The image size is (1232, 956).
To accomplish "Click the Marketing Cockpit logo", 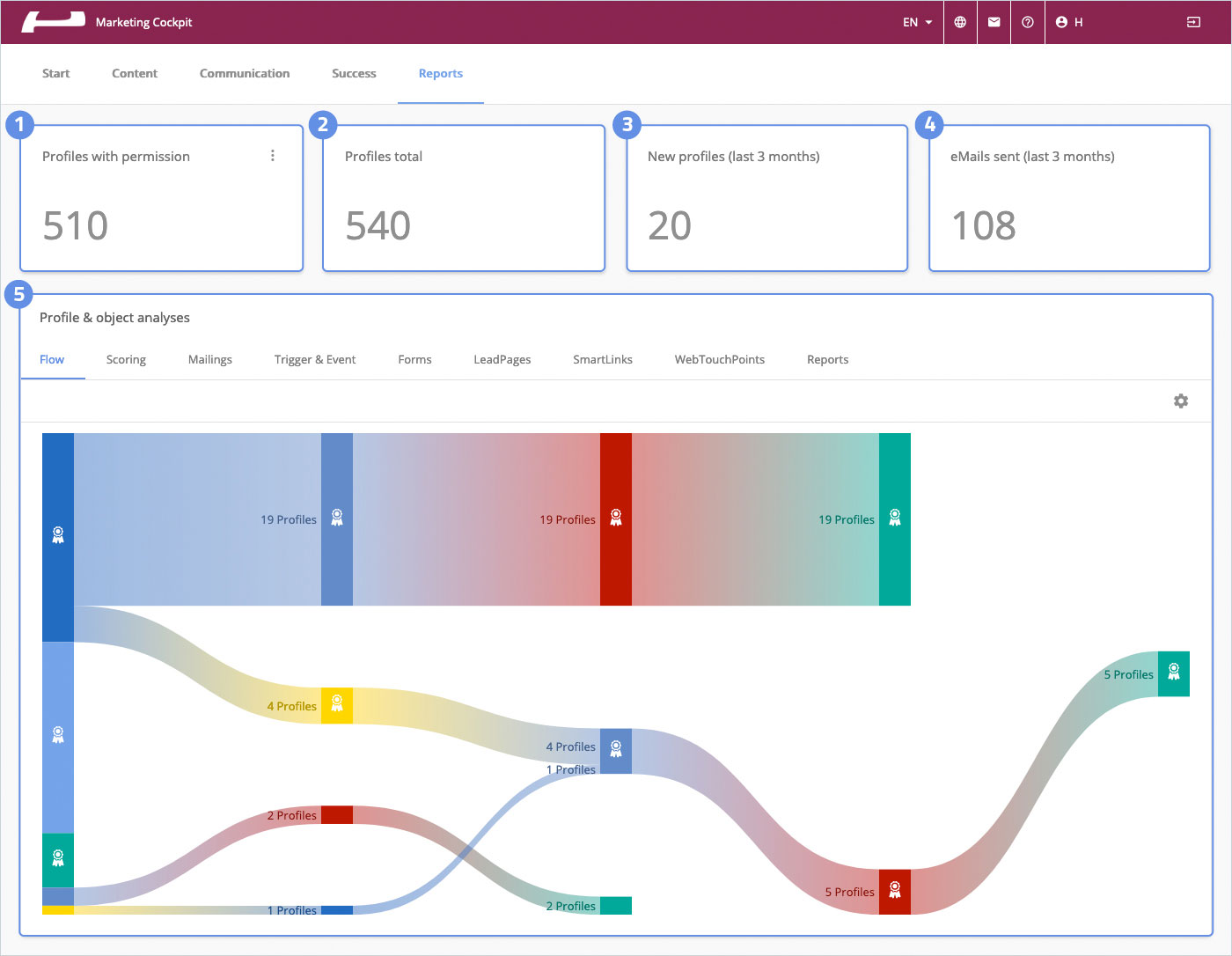I will tap(53, 22).
